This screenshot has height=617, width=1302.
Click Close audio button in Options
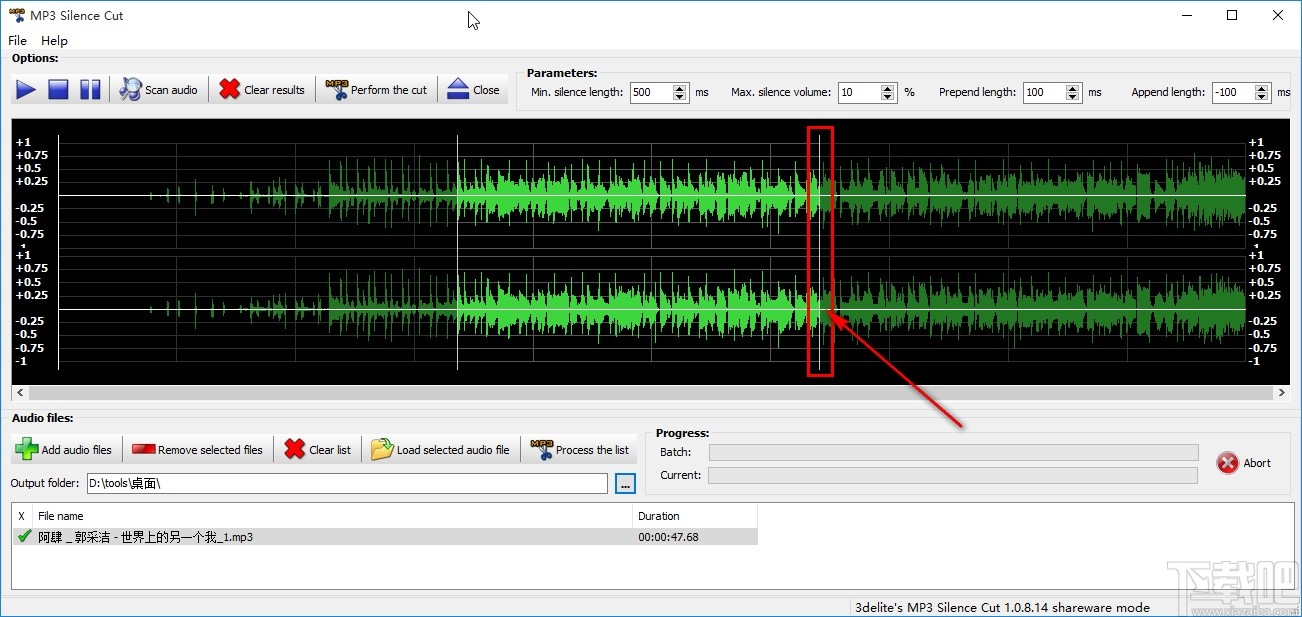473,90
